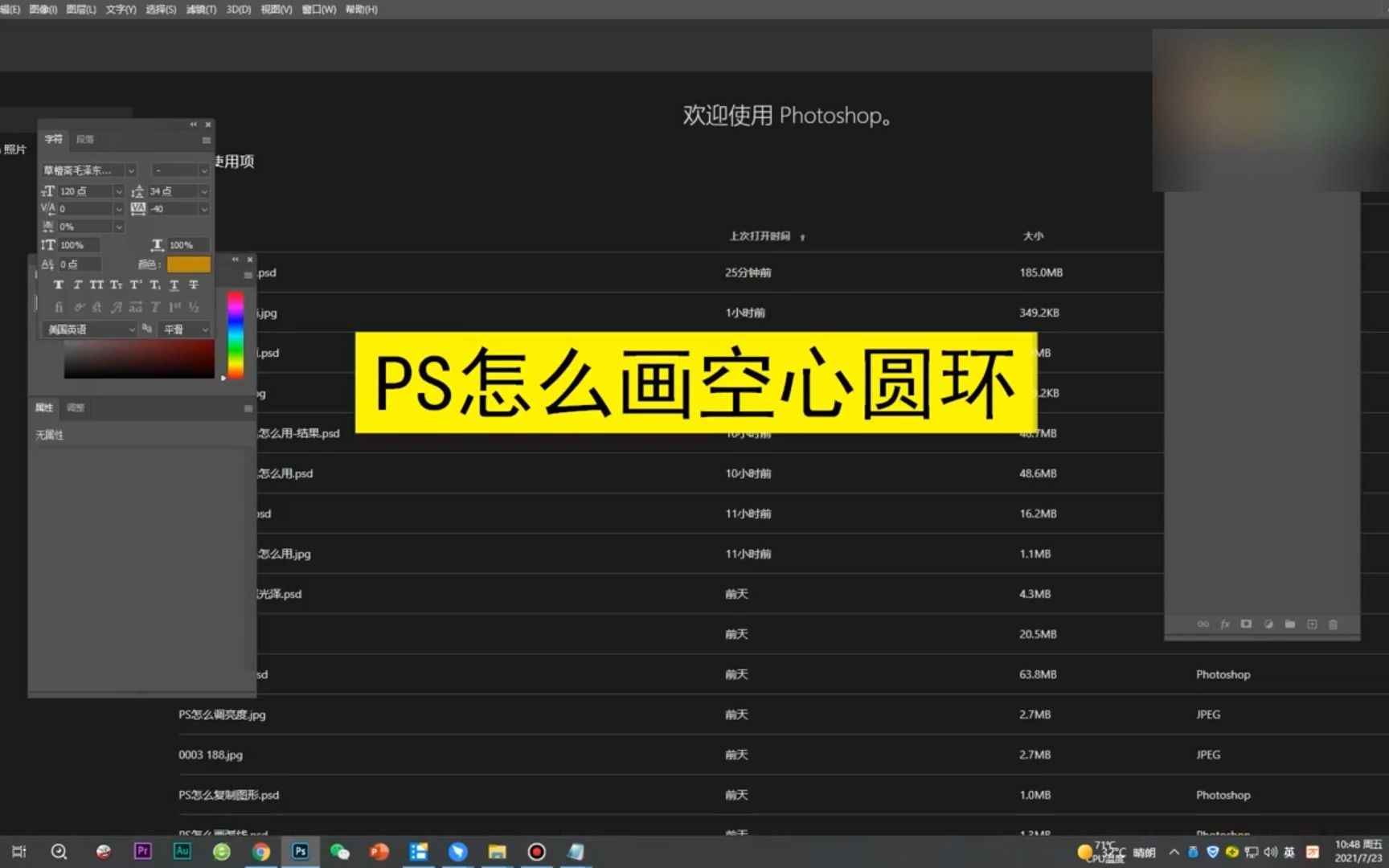Image resolution: width=1389 pixels, height=868 pixels.
Task: Switch to the 段落 tab
Action: point(87,139)
